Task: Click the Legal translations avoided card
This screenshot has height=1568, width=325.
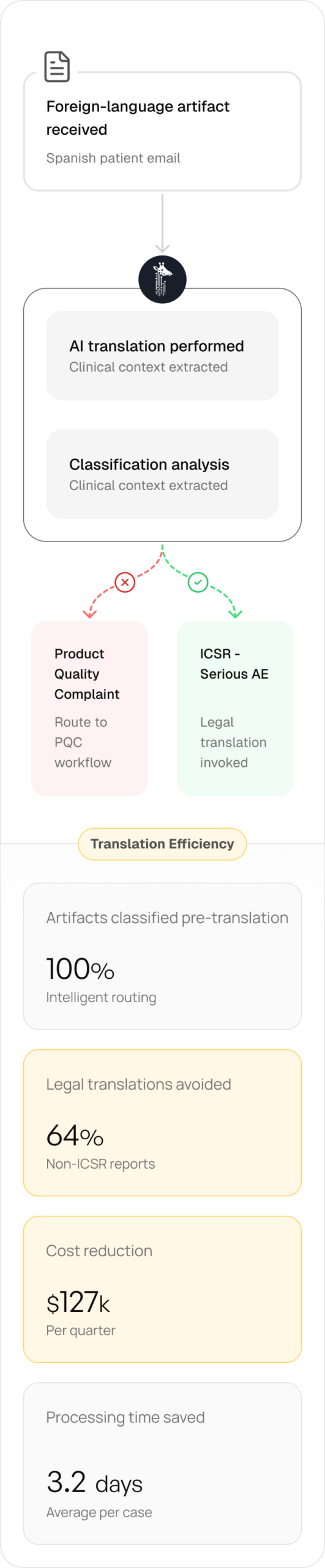Action: 162,1123
